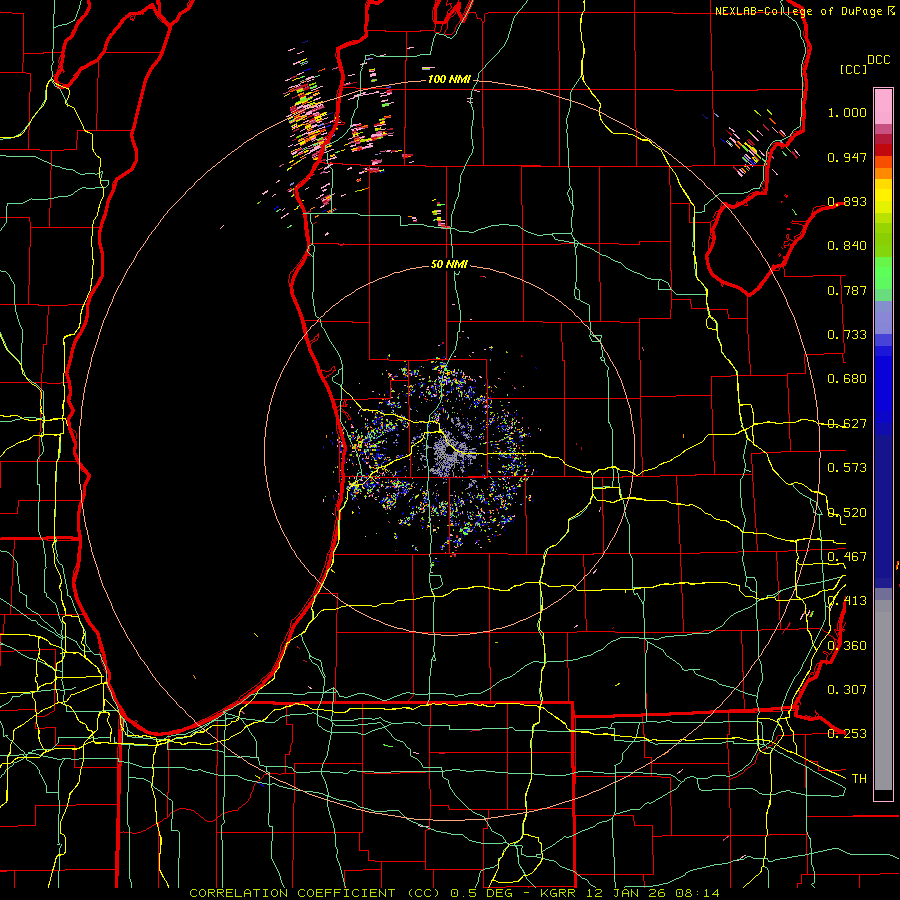Click the gray radar-site echo cluster at center
The height and width of the screenshot is (900, 900).
point(451,453)
